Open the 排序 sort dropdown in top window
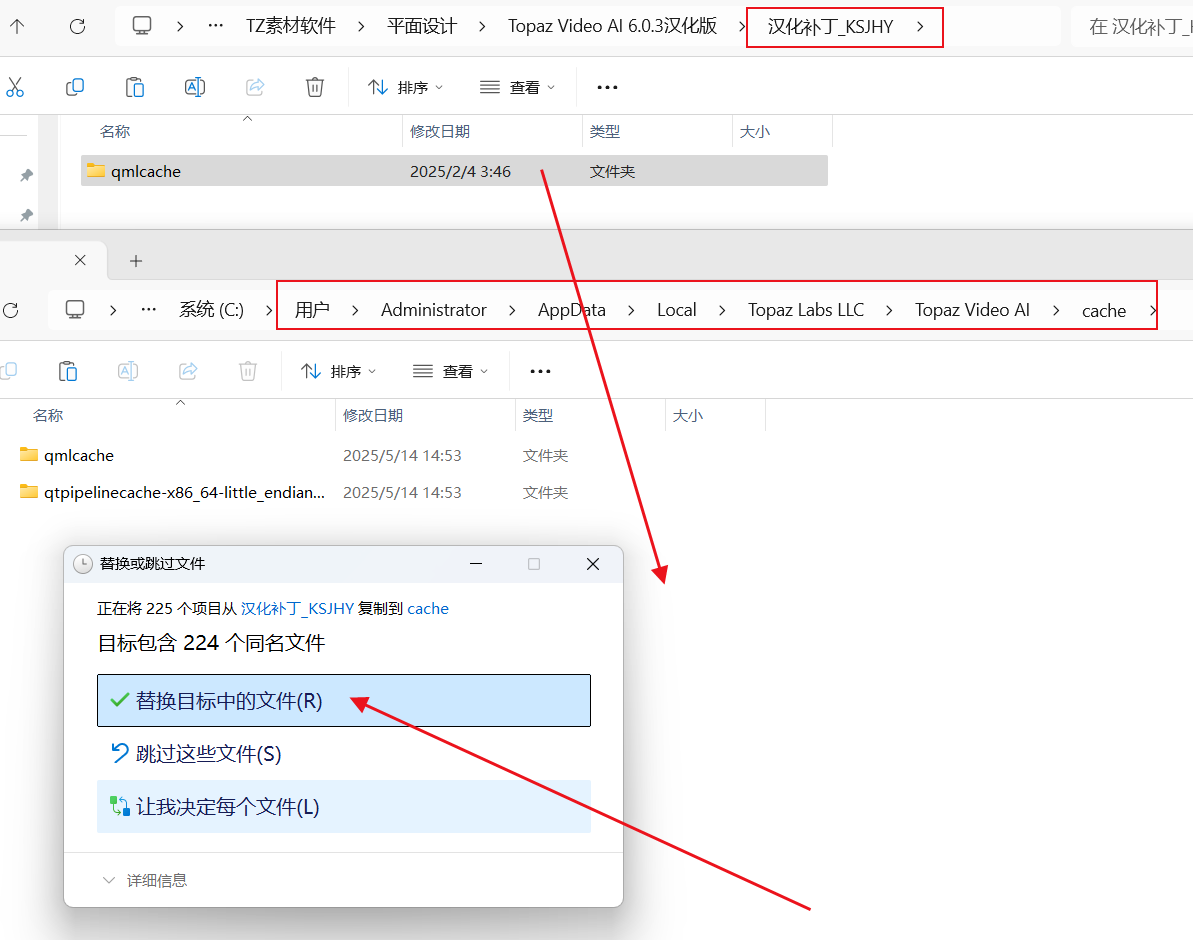The width and height of the screenshot is (1193, 940). 405,88
